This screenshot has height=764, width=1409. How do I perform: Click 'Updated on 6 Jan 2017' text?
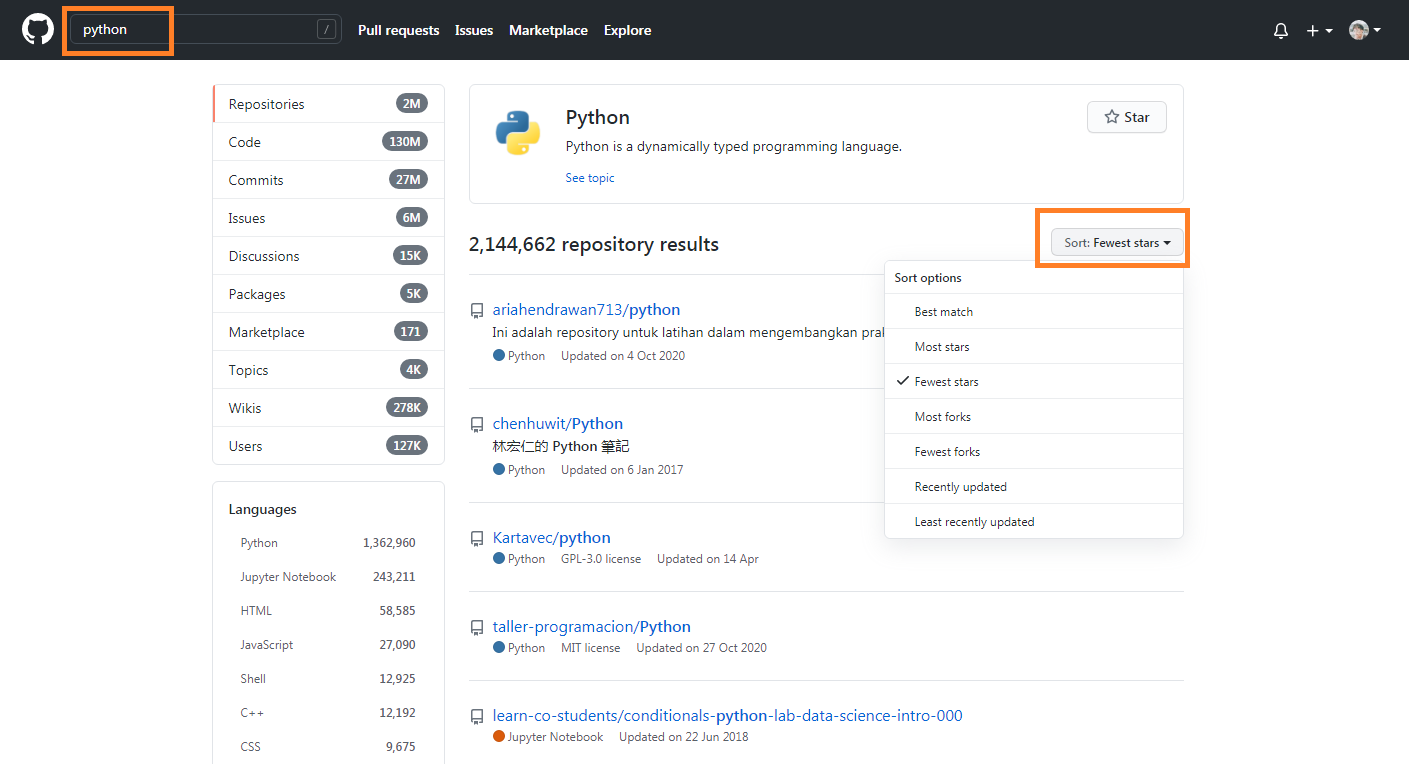click(x=622, y=470)
